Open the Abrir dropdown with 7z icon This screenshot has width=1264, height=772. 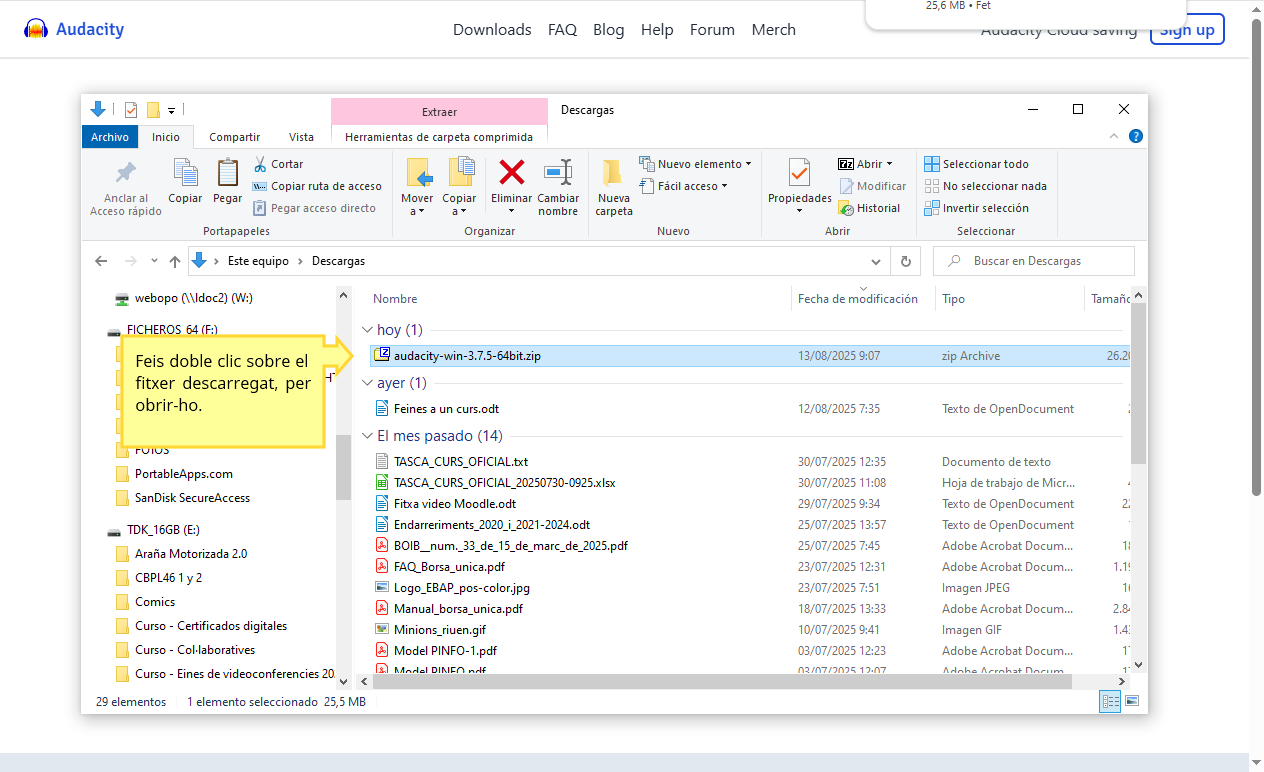866,164
